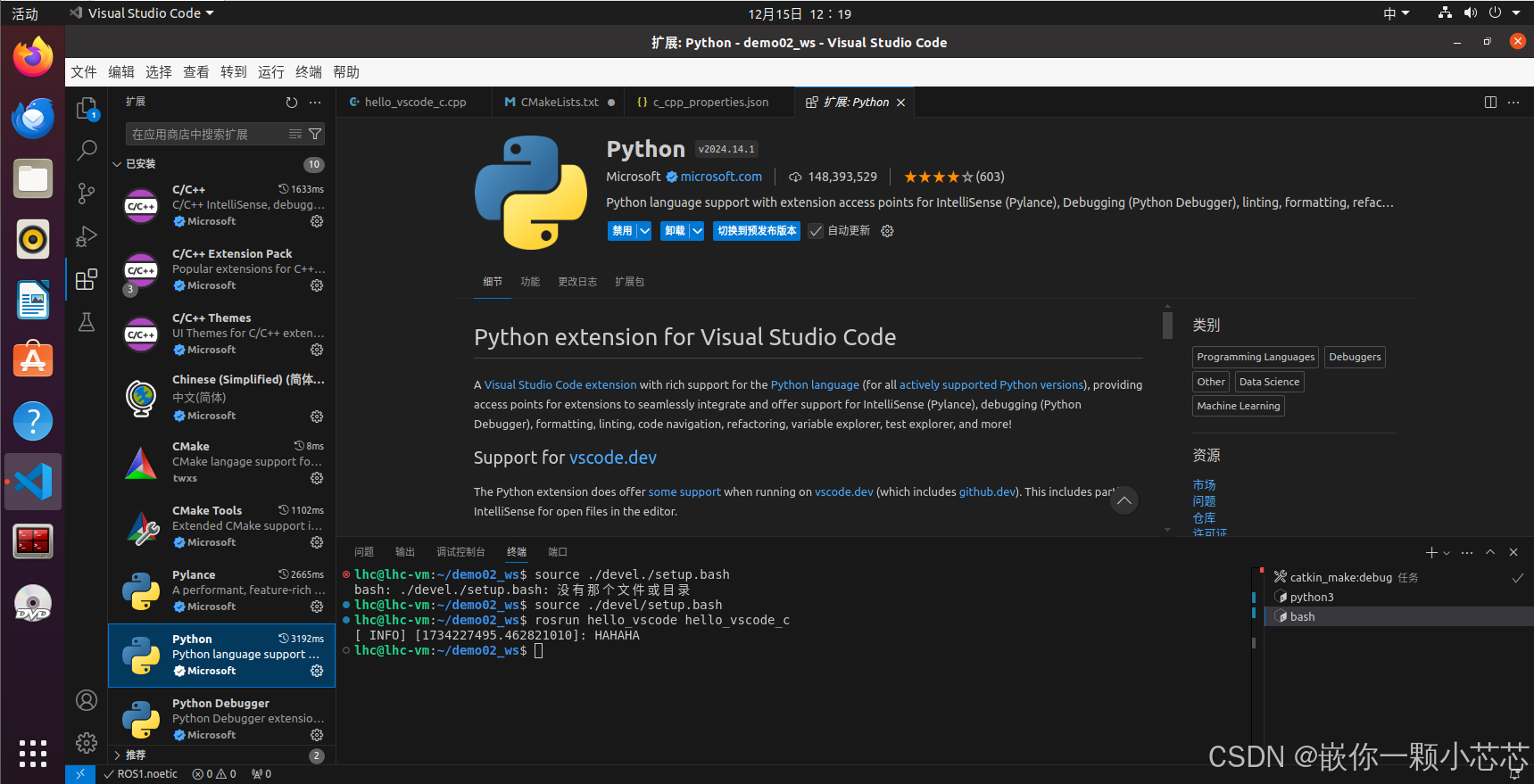This screenshot has height=784, width=1534.
Task: Open editor more actions ellipsis
Action: pos(1513,103)
